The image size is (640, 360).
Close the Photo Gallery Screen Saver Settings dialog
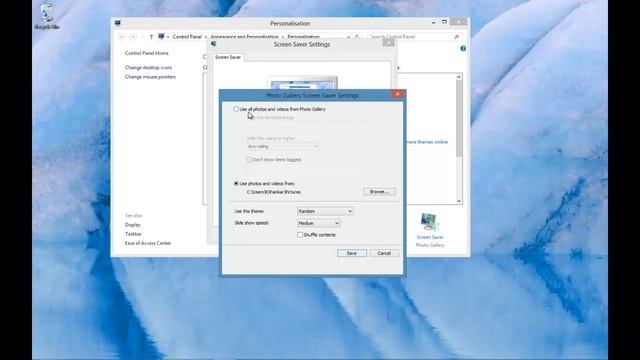click(x=397, y=94)
